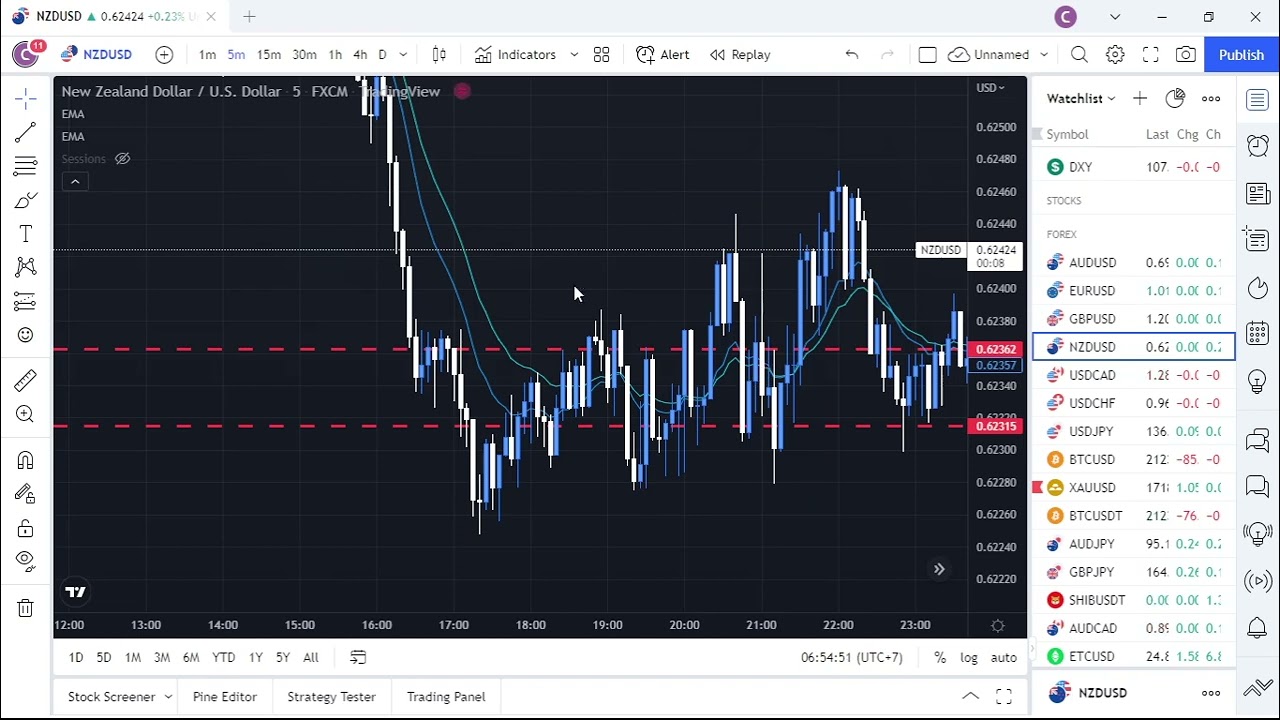Set the 1D date range
The width and height of the screenshot is (1280, 720).
[76, 657]
